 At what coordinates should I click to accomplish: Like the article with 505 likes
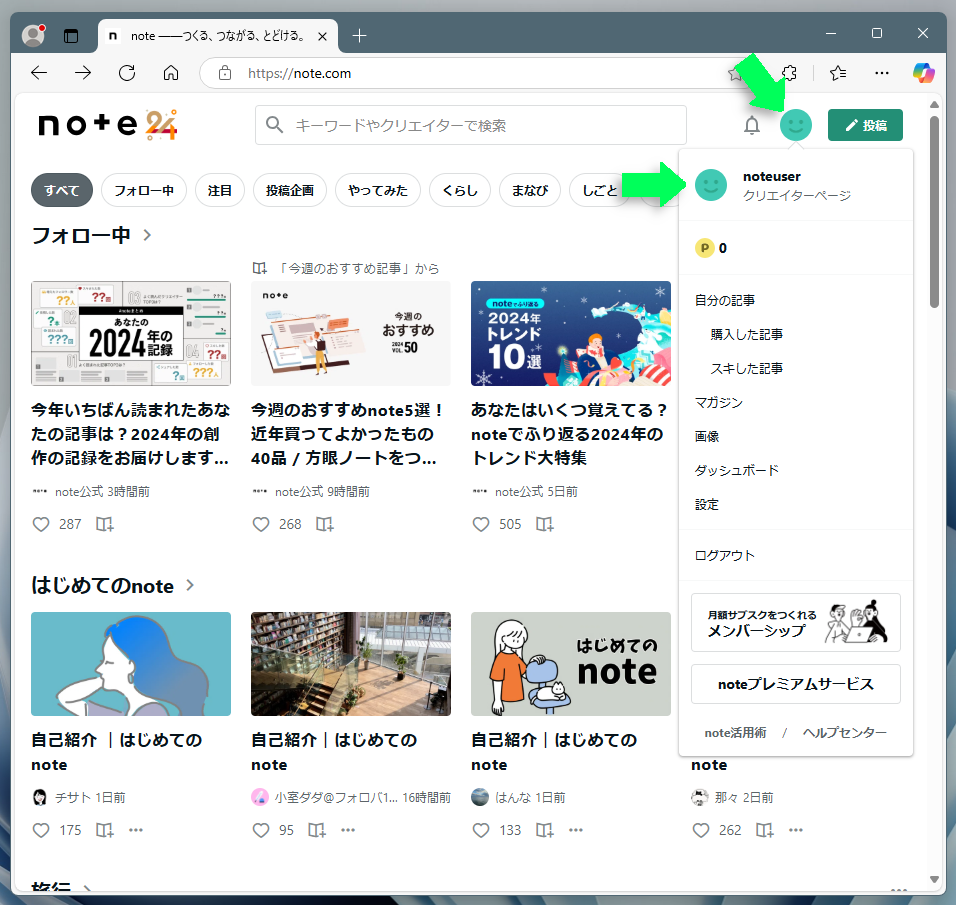(481, 524)
